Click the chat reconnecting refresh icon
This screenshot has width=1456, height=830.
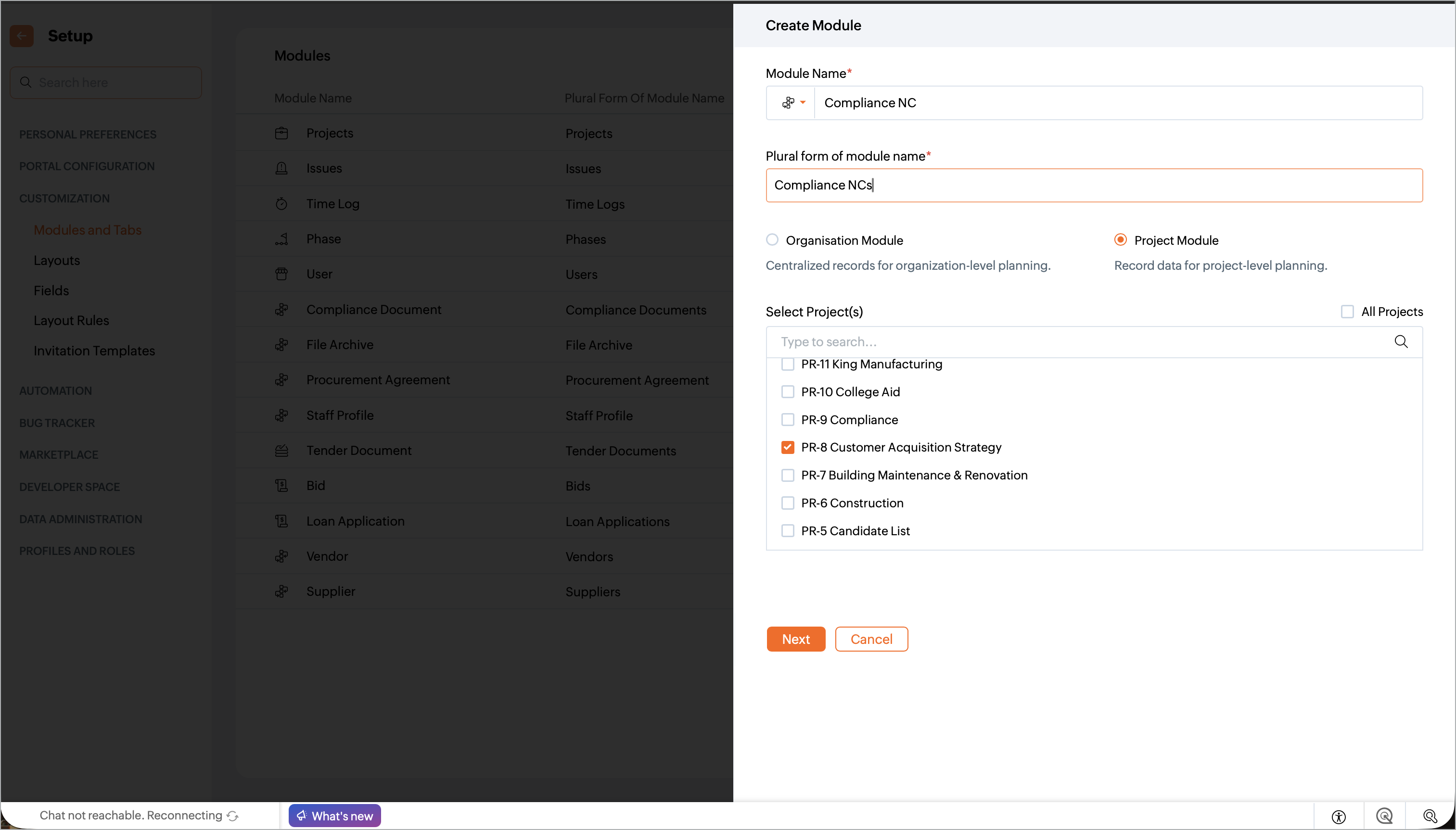[x=232, y=817]
